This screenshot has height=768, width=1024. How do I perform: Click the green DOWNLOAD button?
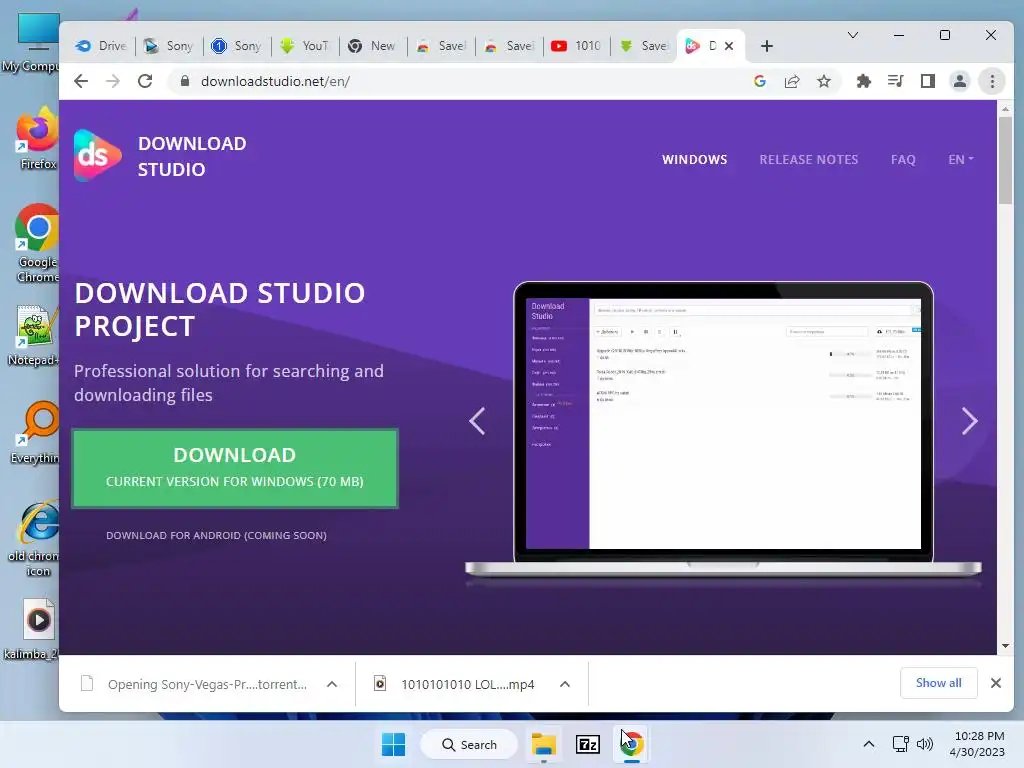pos(235,468)
